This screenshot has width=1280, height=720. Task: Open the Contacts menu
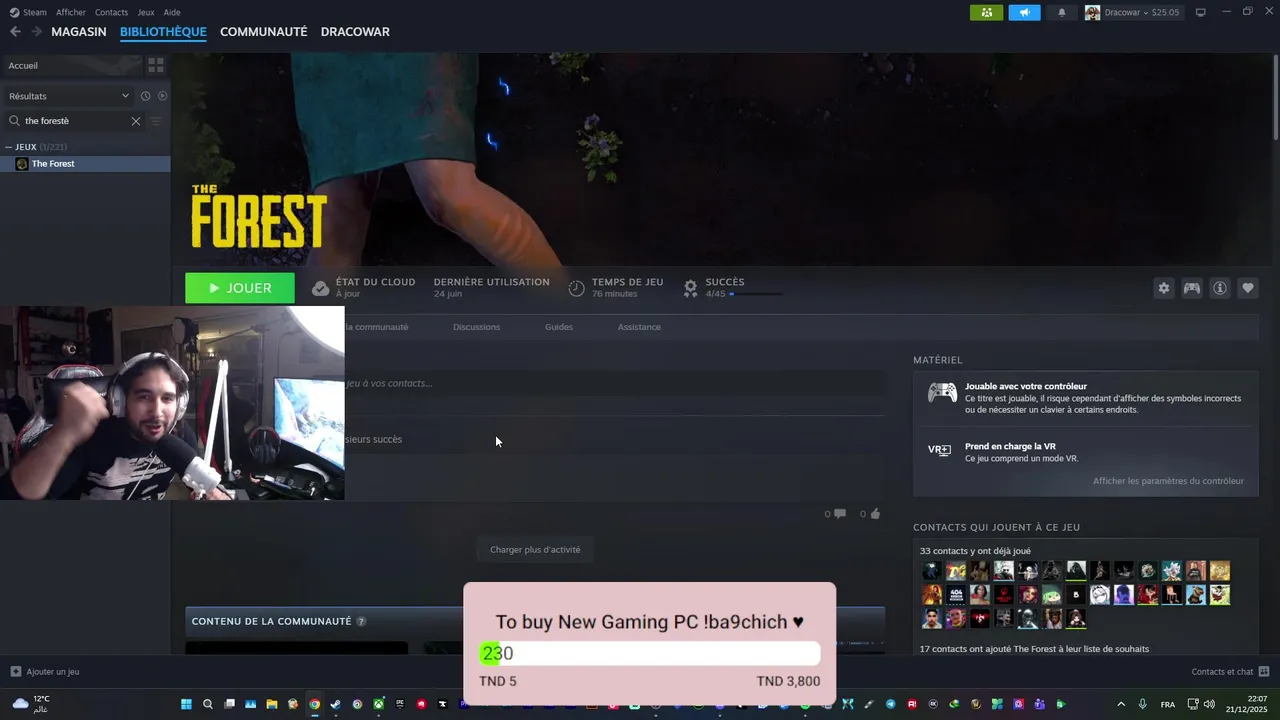(111, 12)
